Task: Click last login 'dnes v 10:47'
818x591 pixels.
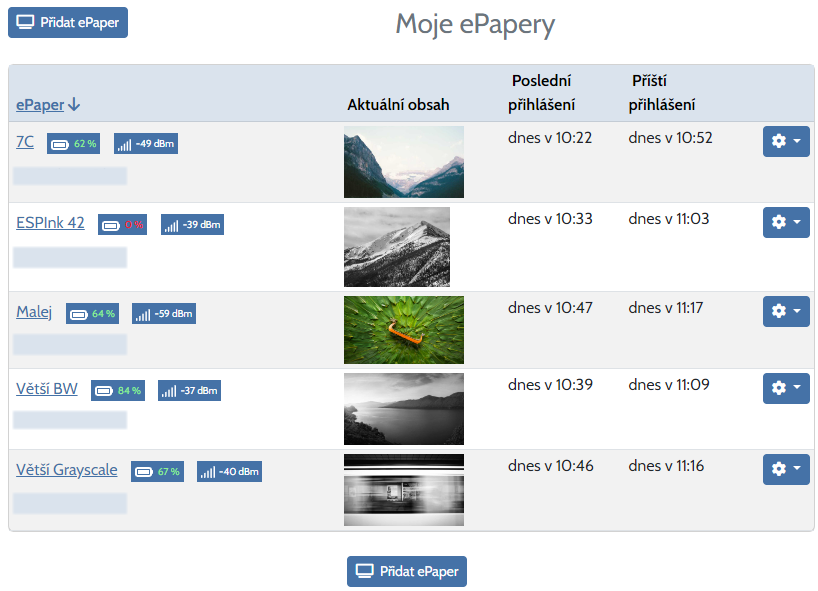Action: point(550,308)
